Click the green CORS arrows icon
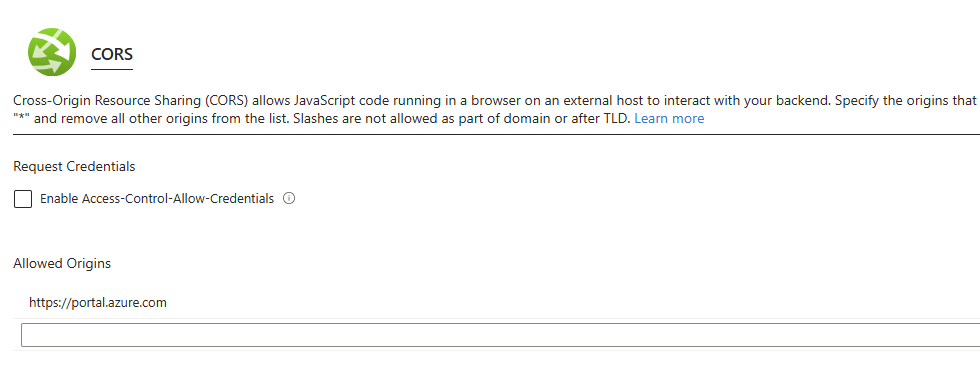 click(x=52, y=52)
